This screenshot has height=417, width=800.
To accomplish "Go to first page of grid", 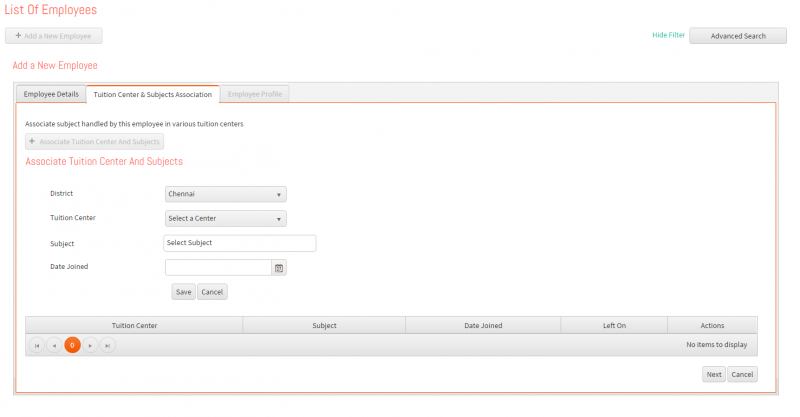I will [x=37, y=346].
